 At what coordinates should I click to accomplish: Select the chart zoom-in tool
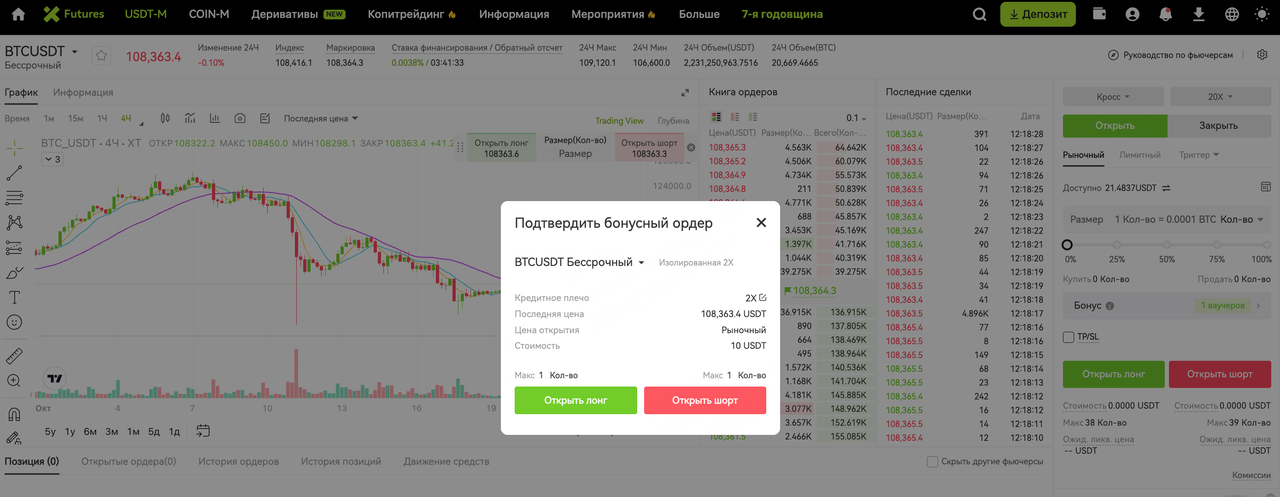tap(14, 381)
